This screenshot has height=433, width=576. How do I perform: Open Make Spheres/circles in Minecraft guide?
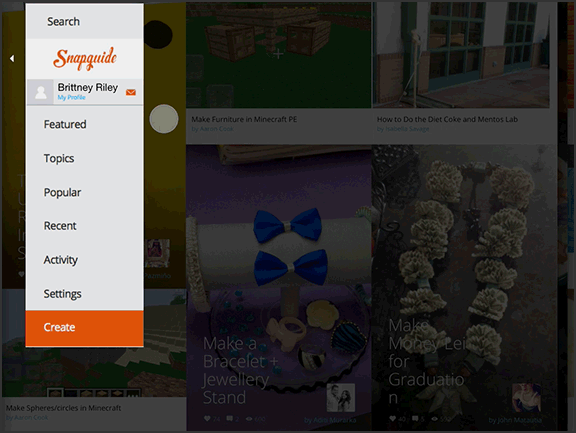coord(64,408)
